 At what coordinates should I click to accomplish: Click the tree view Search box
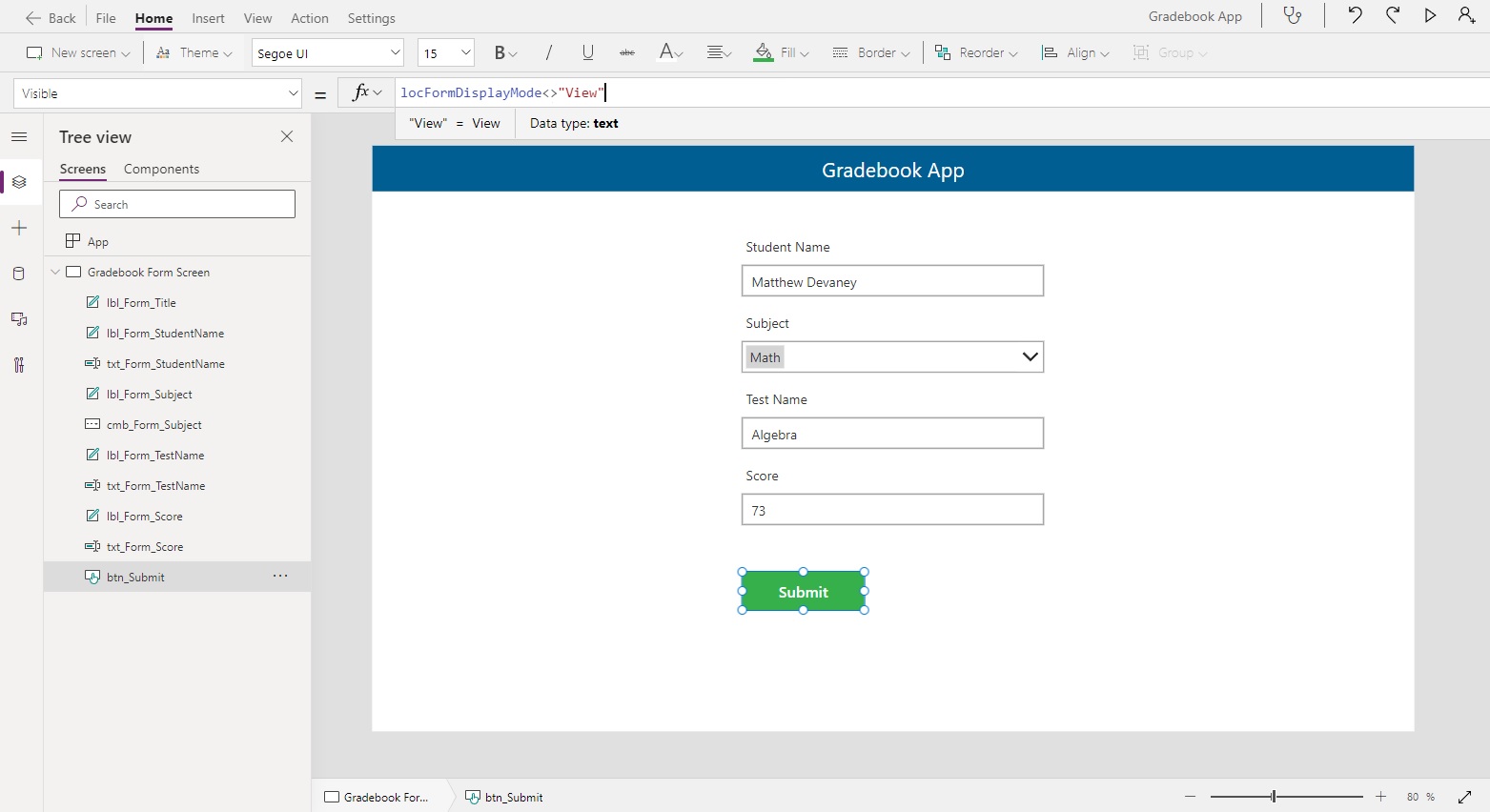176,203
